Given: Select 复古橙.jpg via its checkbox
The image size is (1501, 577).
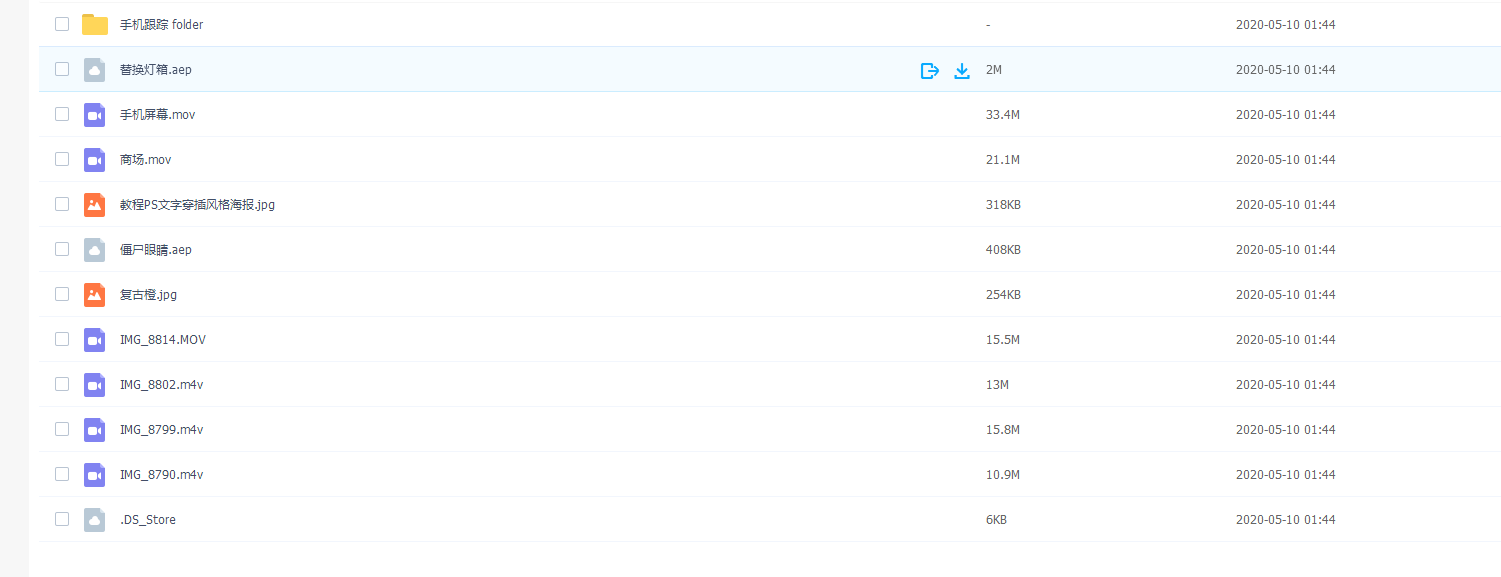Looking at the screenshot, I should point(62,294).
